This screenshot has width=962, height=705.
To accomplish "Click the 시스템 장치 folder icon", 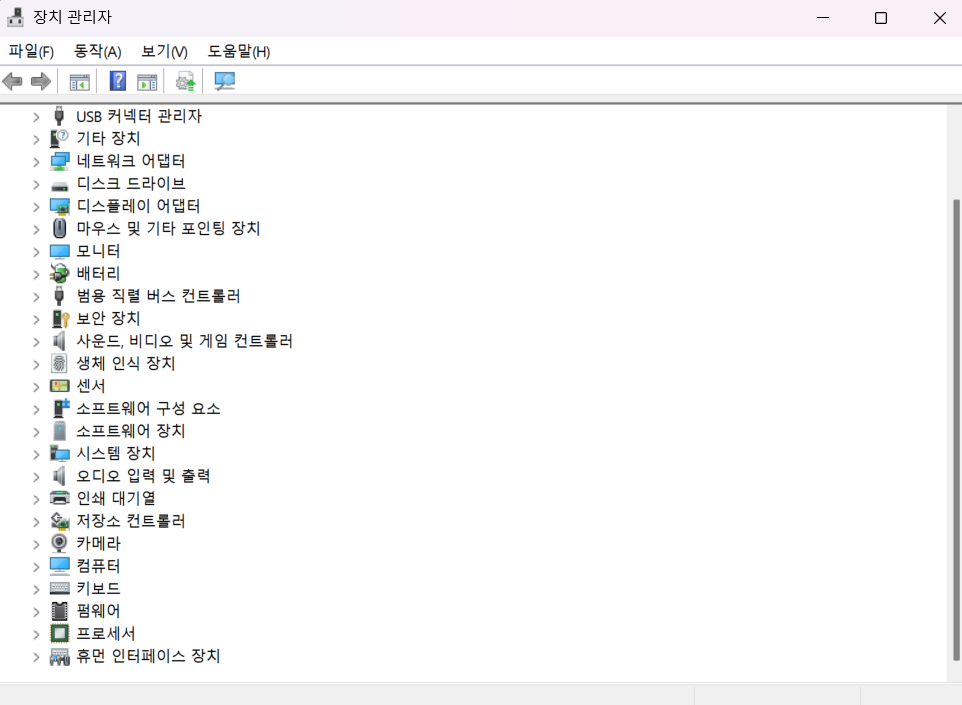I will [60, 453].
